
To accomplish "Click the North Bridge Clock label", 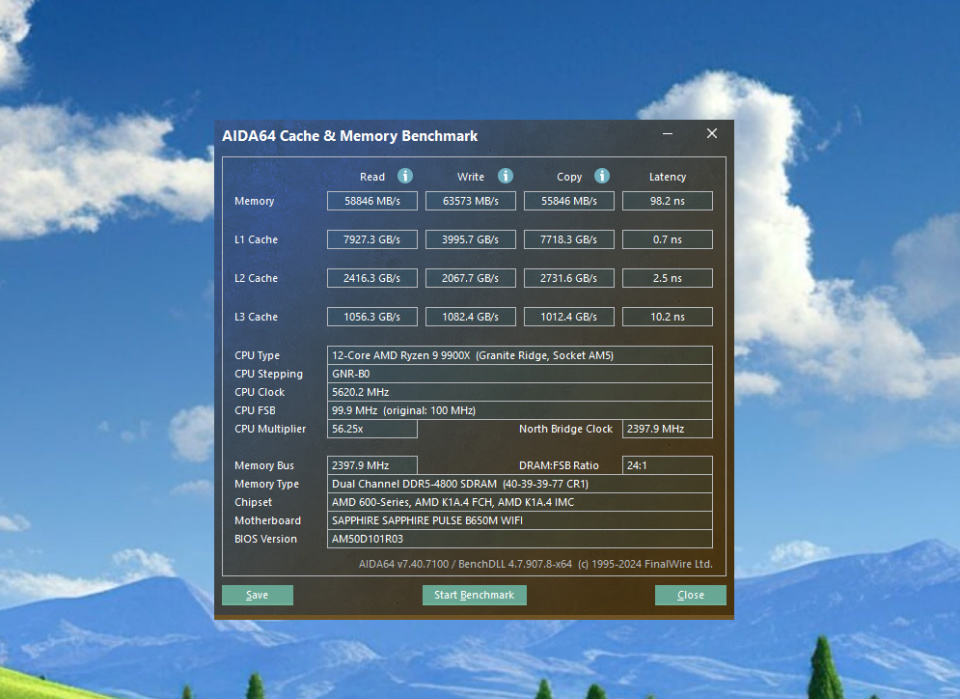I will click(x=566, y=428).
